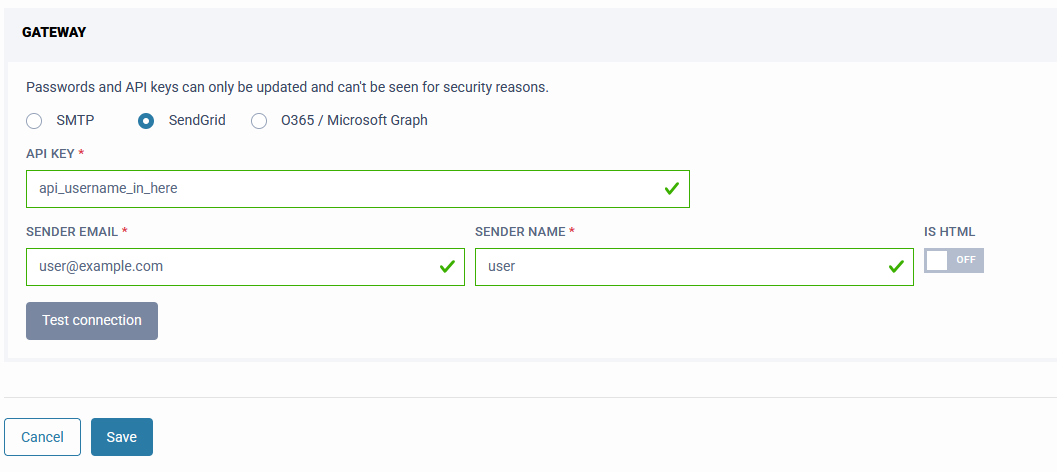The width and height of the screenshot is (1057, 472).
Task: Click the IS HTML label text
Action: click(x=949, y=232)
